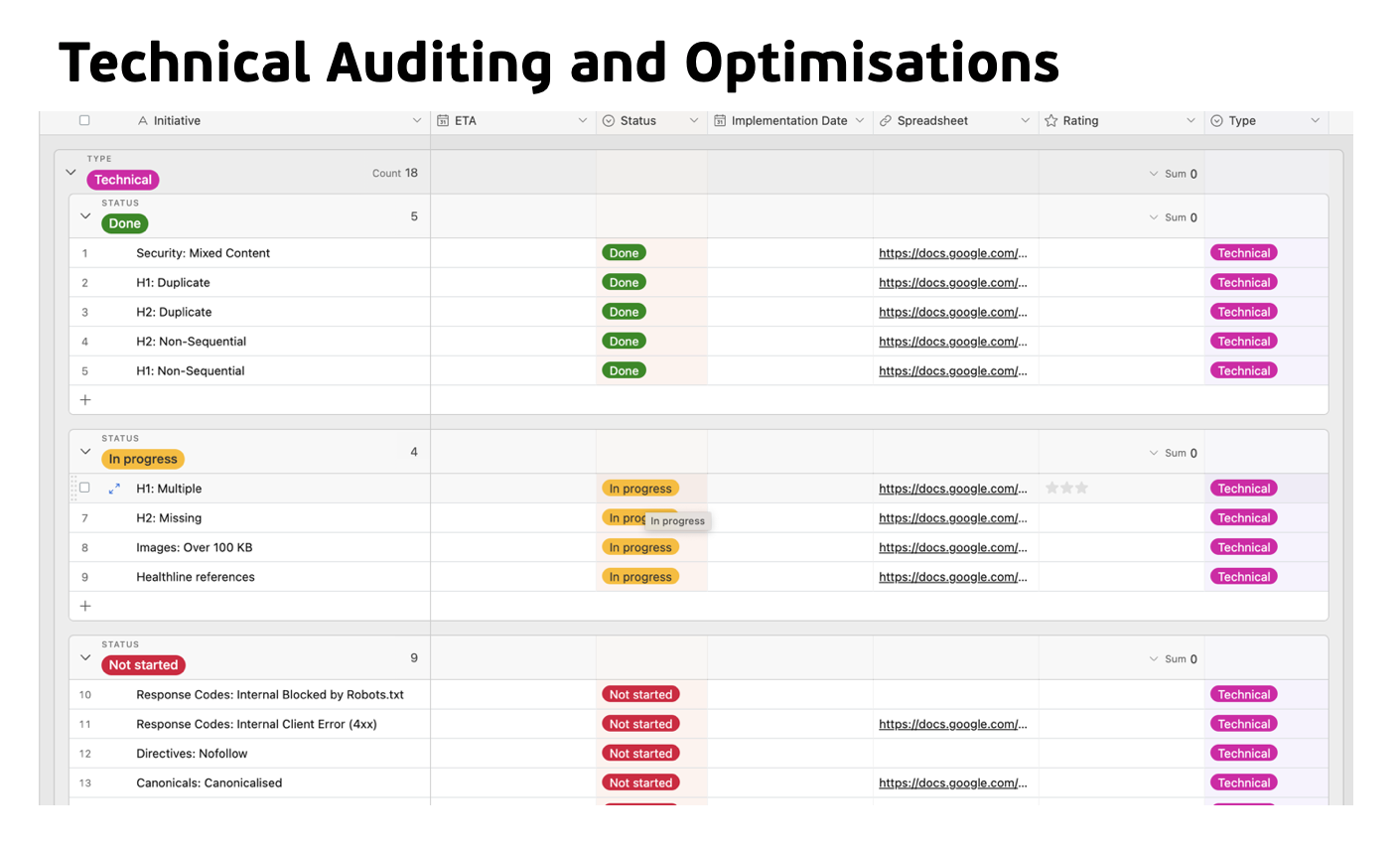
Task: Click Not started tag of Directives: Nofollow
Action: click(640, 754)
